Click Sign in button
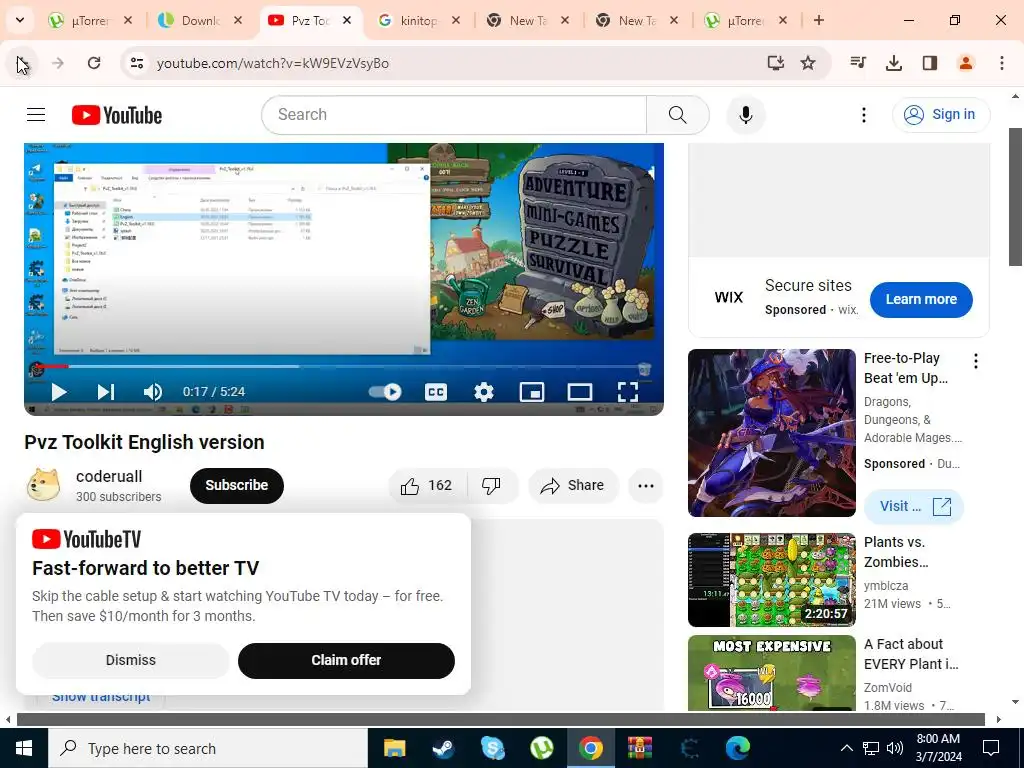The width and height of the screenshot is (1024, 768). (x=941, y=115)
